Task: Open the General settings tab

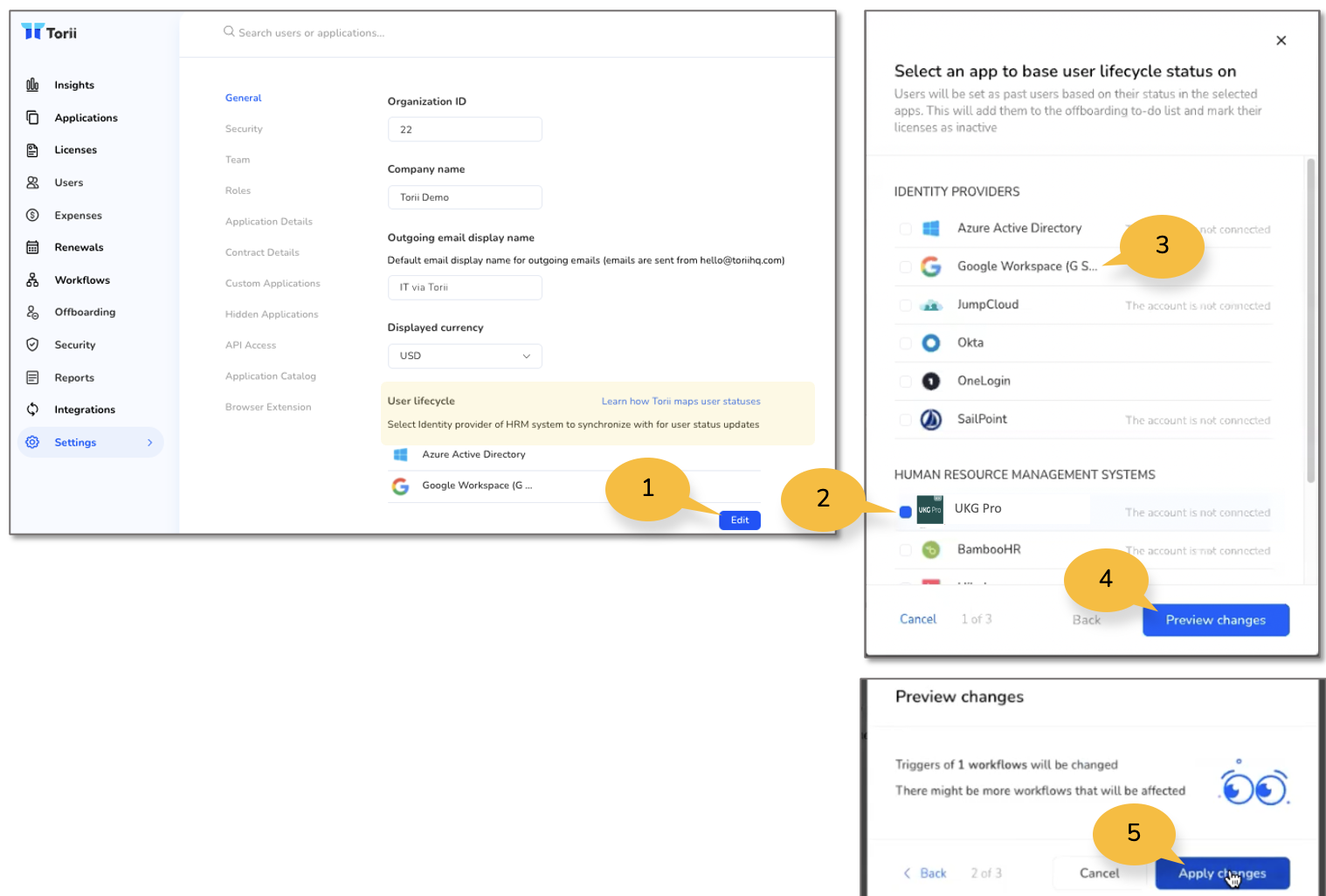Action: (243, 98)
